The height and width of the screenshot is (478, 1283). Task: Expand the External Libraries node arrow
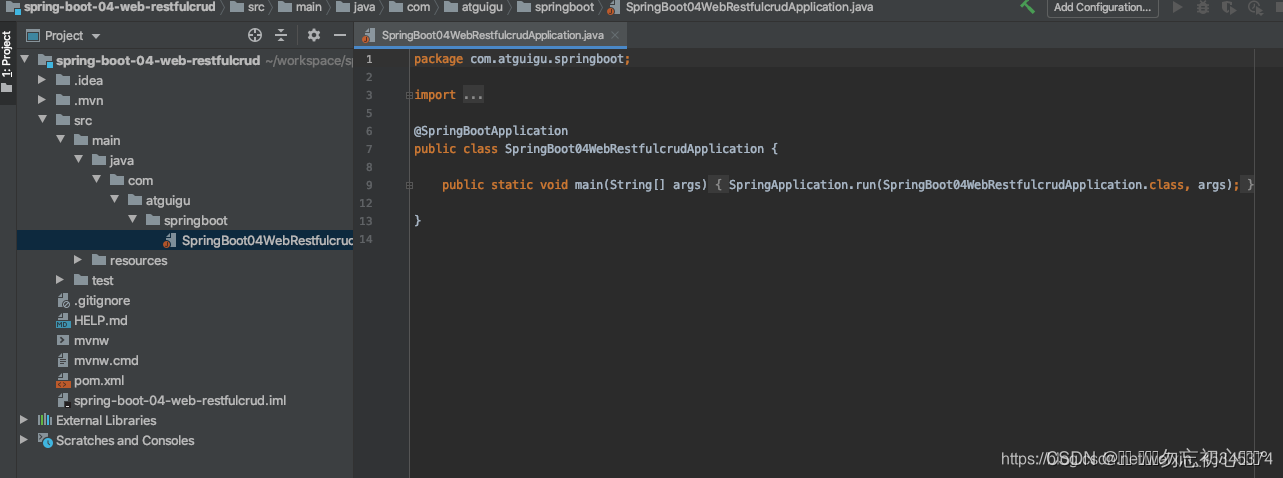(25, 420)
